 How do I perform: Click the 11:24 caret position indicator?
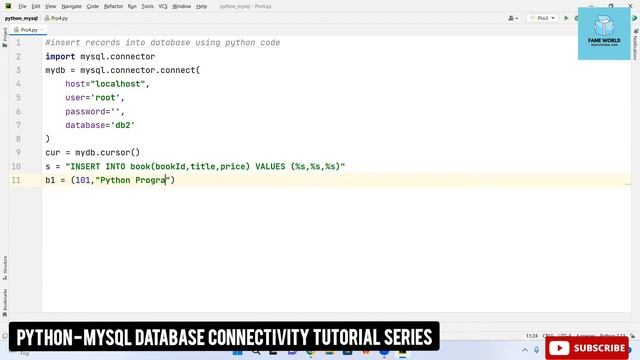tap(531, 336)
